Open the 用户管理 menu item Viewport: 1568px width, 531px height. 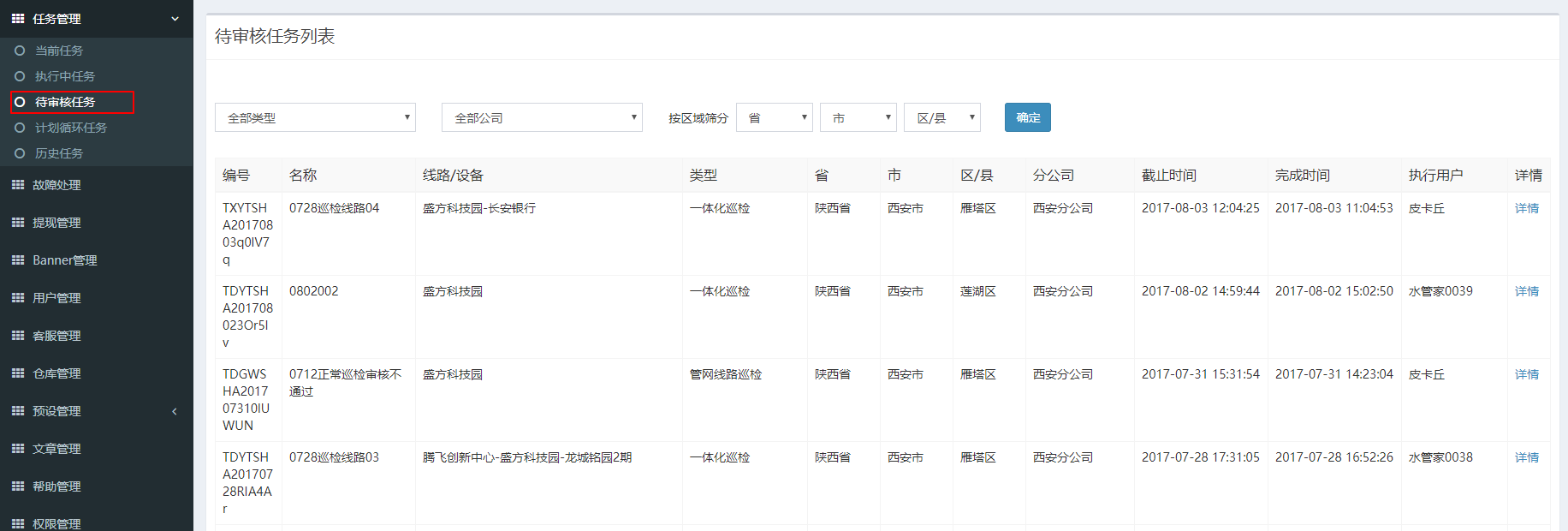(x=56, y=297)
